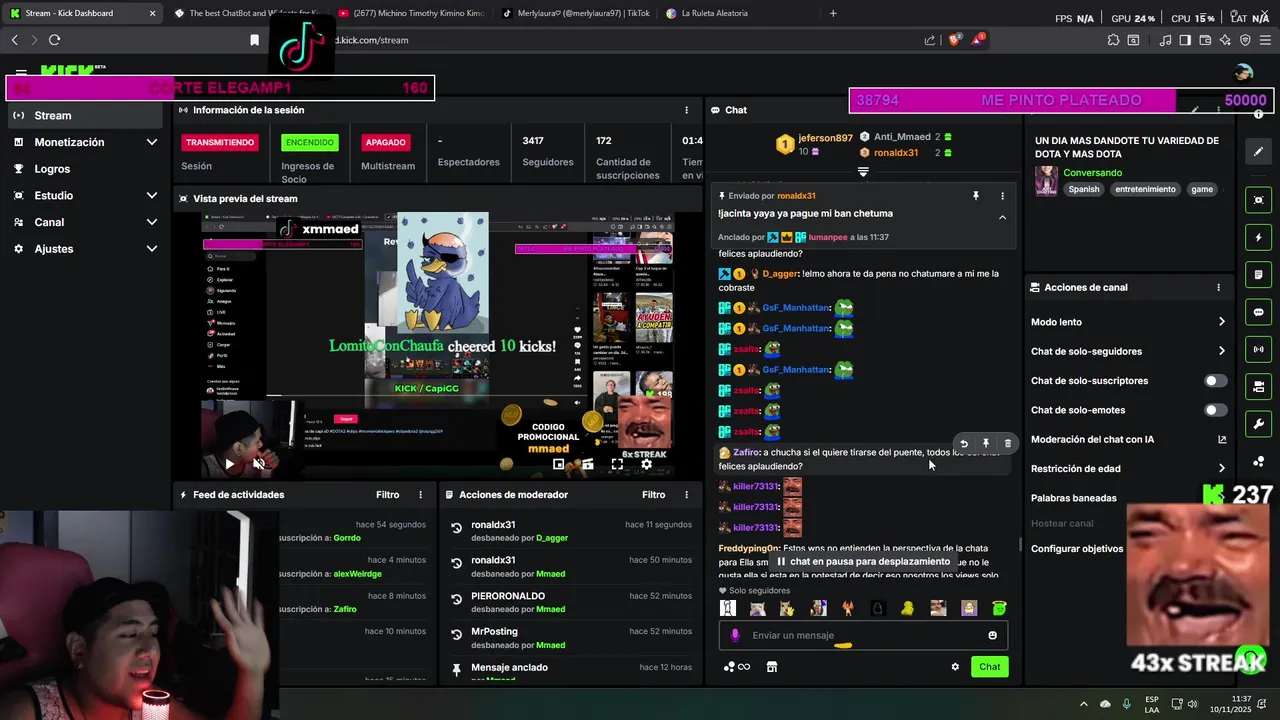Click the Spanish stream tag
The width and height of the screenshot is (1280, 720).
pyautogui.click(x=1083, y=189)
